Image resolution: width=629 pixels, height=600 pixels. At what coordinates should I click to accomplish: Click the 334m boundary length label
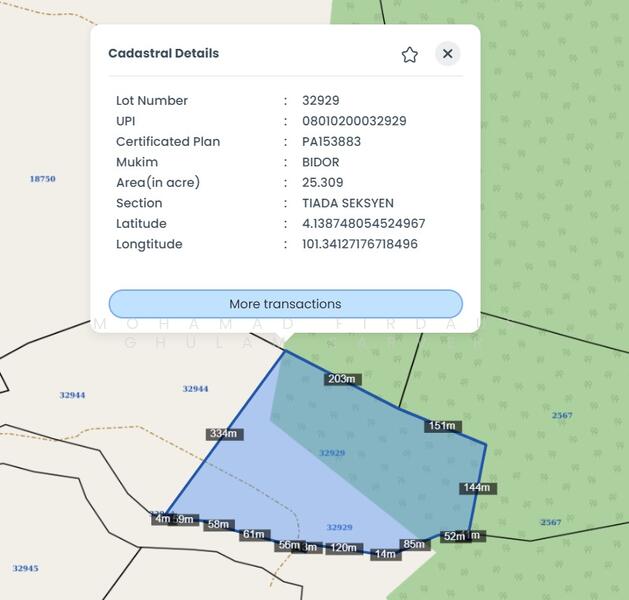[x=223, y=434]
